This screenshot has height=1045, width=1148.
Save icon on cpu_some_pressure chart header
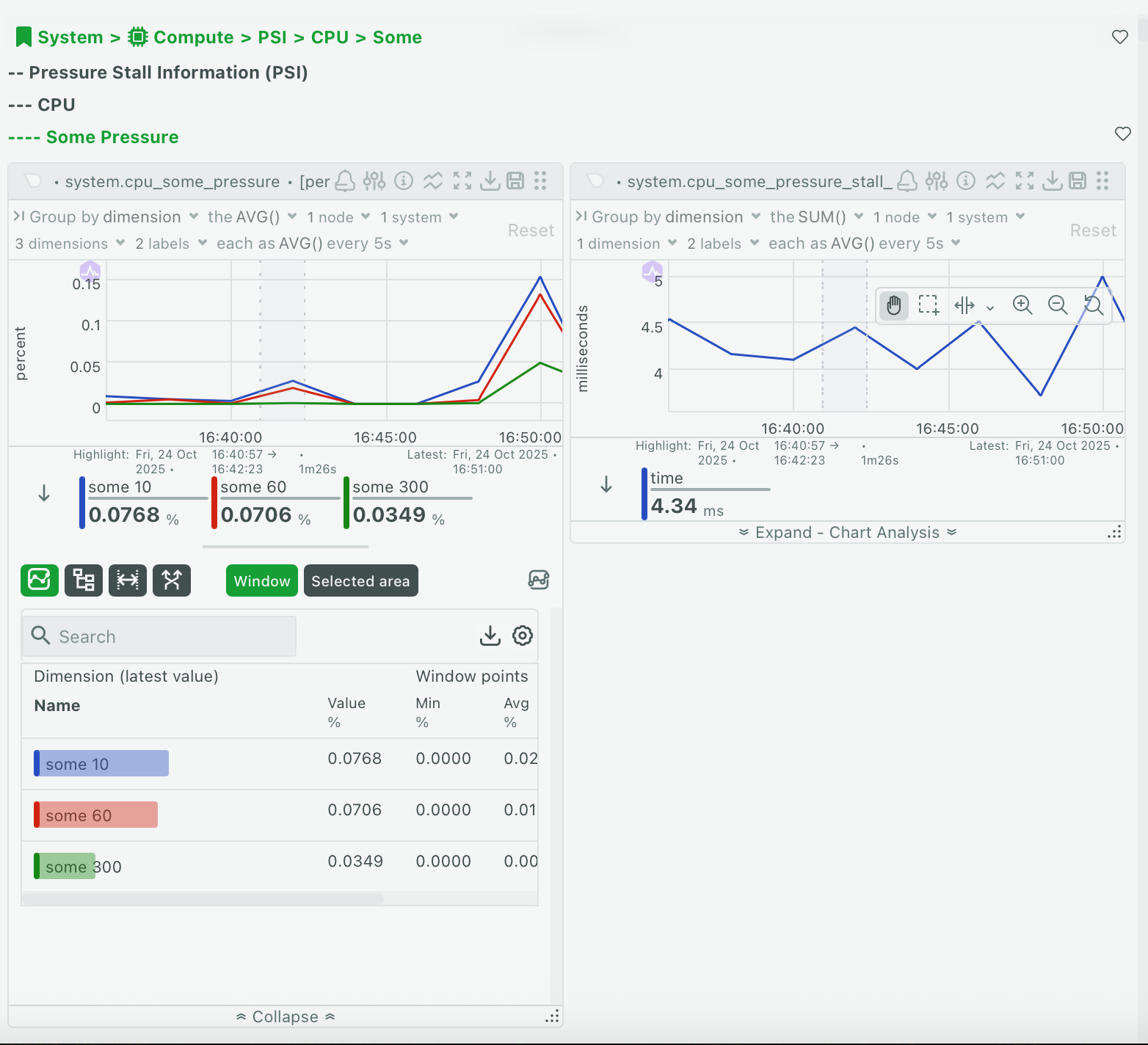coord(516,181)
